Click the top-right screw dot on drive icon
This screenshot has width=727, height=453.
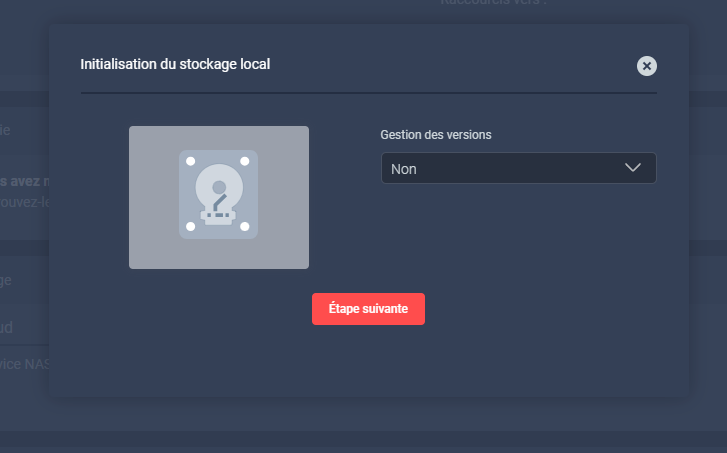[x=245, y=161]
